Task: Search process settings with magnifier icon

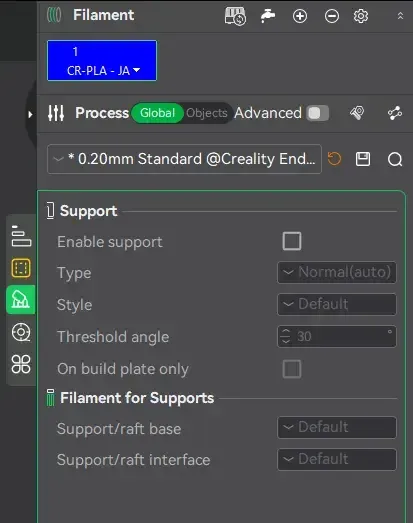Action: pyautogui.click(x=395, y=159)
